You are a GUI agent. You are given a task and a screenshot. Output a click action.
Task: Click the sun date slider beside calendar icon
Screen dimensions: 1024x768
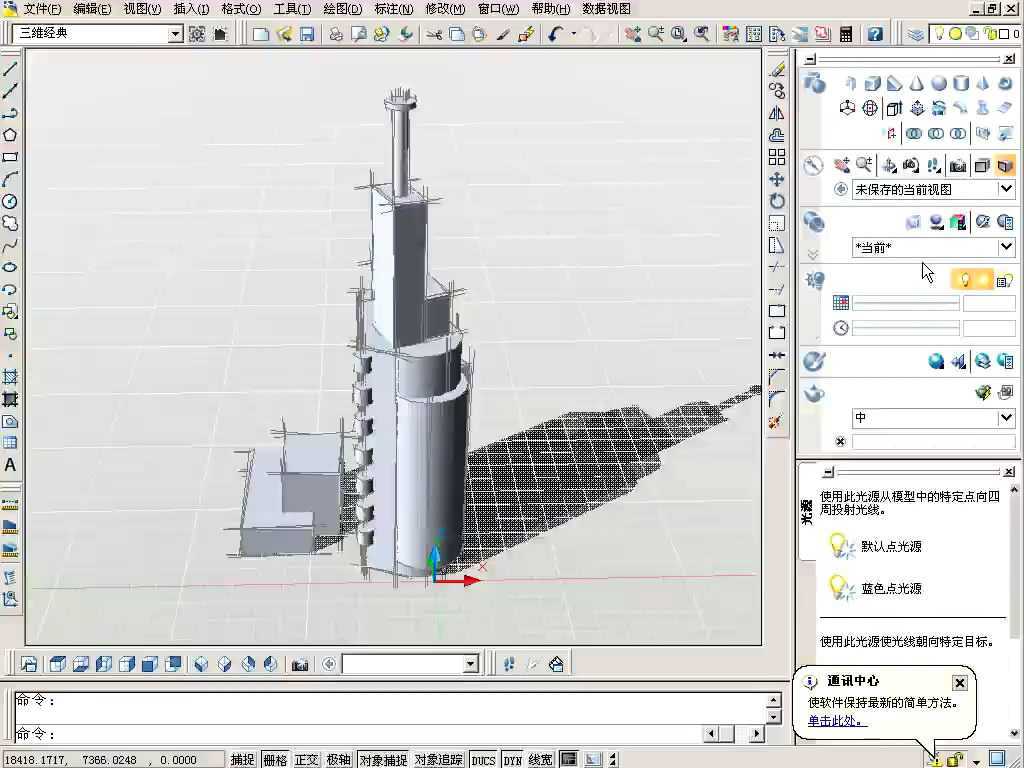tap(905, 303)
